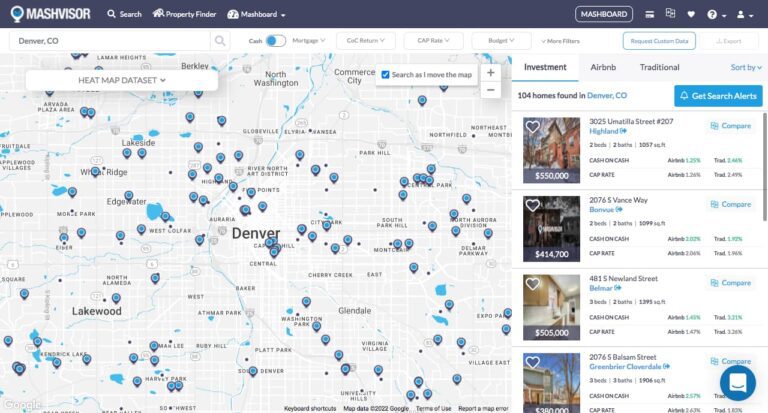
Task: Click the Request Custom Data button
Action: click(x=659, y=41)
